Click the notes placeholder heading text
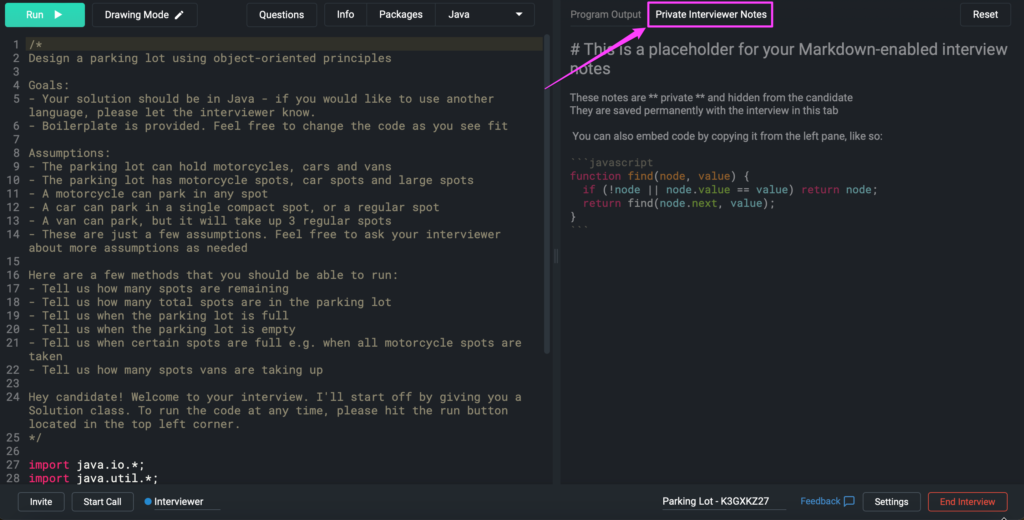The image size is (1024, 520). click(788, 59)
